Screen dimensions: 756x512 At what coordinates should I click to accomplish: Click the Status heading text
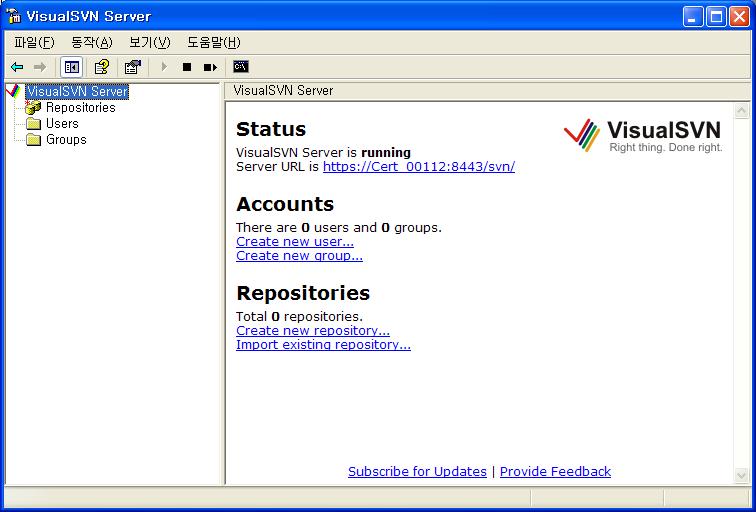(271, 129)
